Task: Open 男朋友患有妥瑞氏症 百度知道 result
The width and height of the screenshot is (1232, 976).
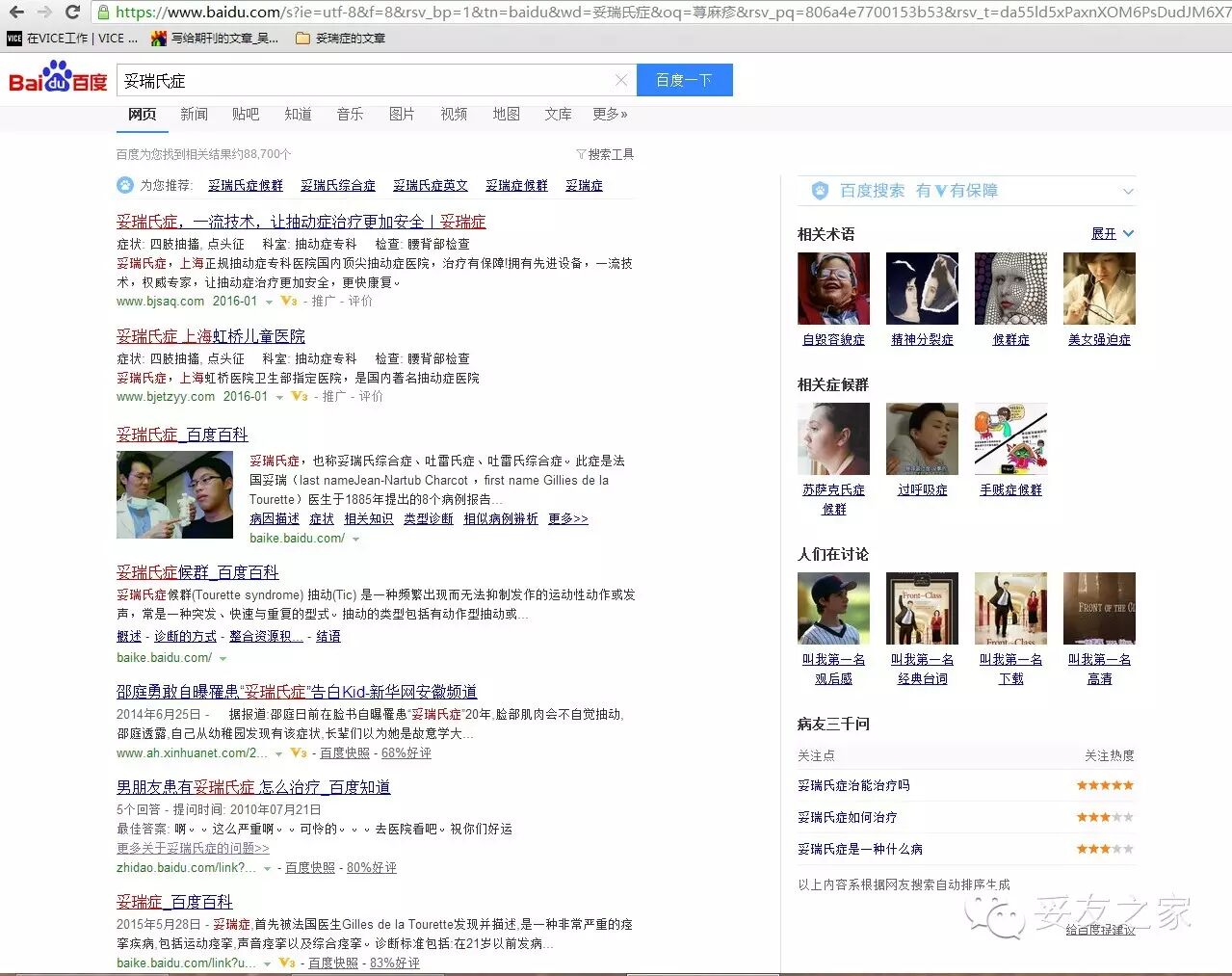Action: pyautogui.click(x=253, y=787)
